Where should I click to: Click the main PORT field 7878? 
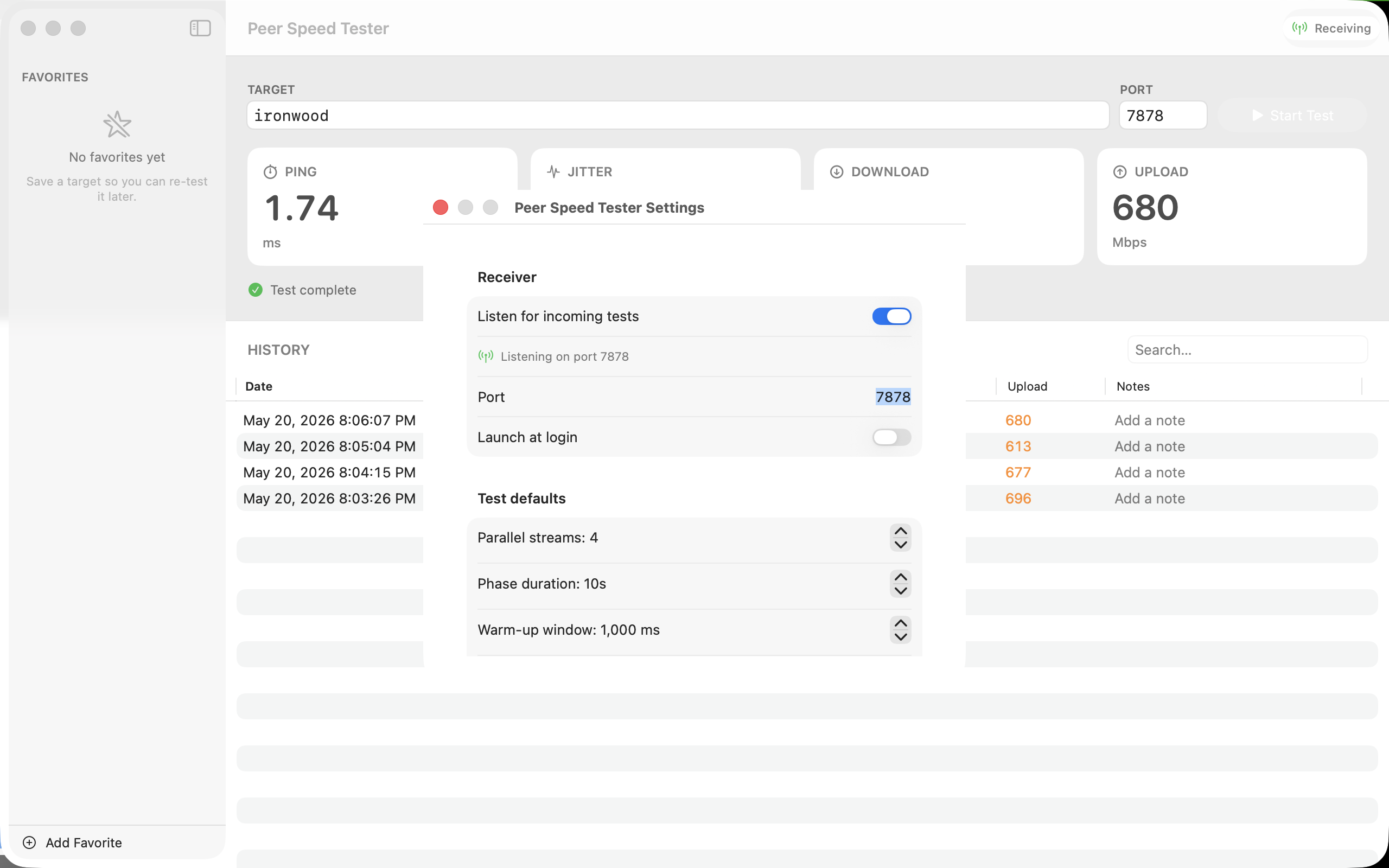pyautogui.click(x=1163, y=116)
